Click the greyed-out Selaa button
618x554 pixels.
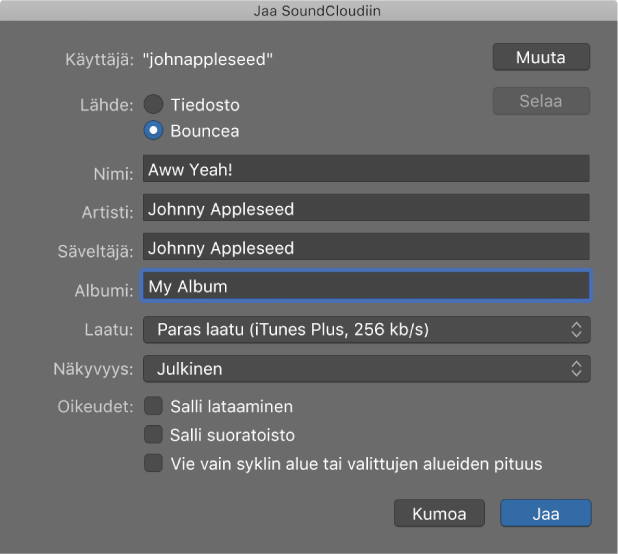click(541, 101)
